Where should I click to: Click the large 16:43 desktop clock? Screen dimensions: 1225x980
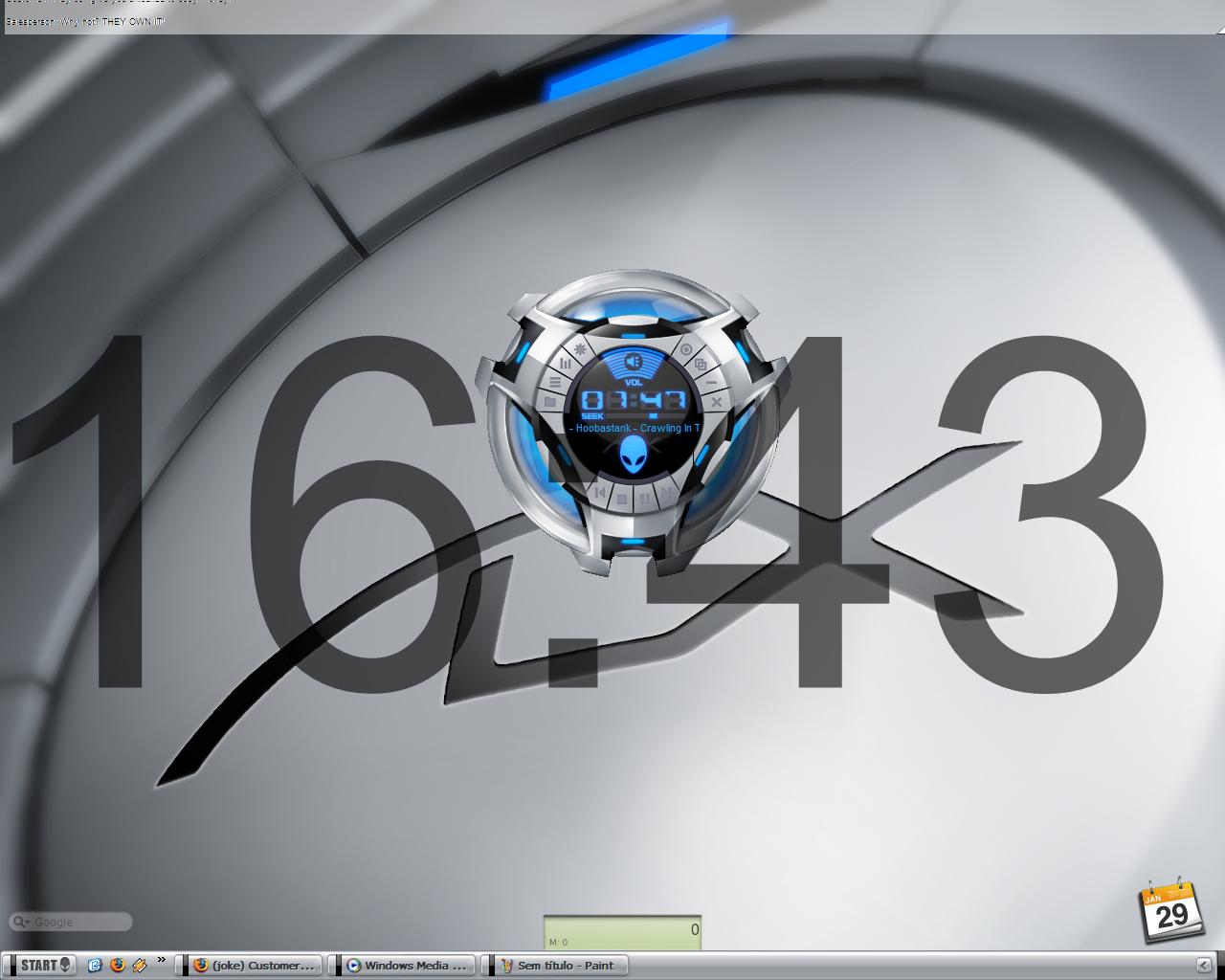pyautogui.click(x=589, y=512)
